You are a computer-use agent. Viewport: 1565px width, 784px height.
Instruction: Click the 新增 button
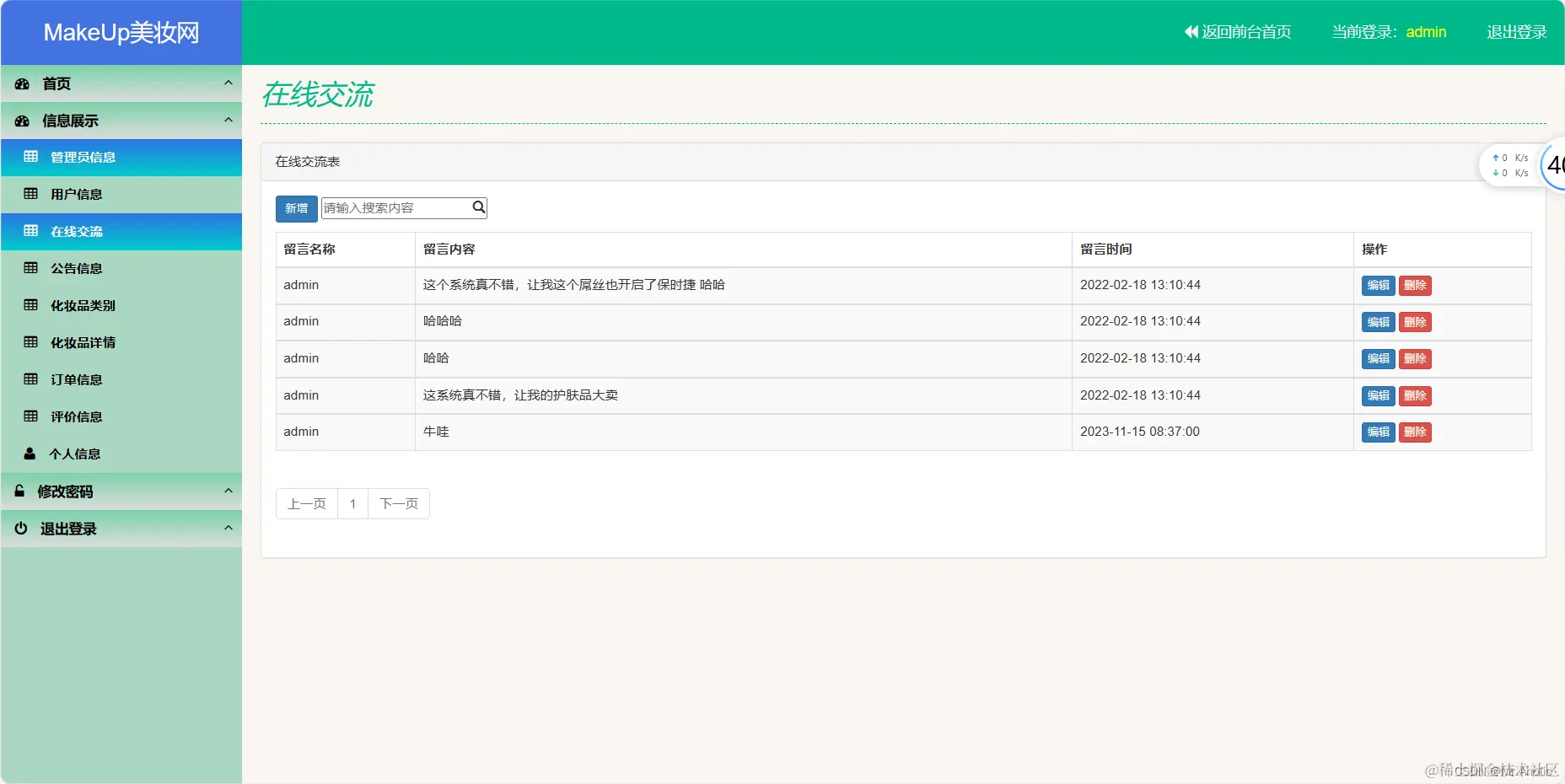point(296,208)
